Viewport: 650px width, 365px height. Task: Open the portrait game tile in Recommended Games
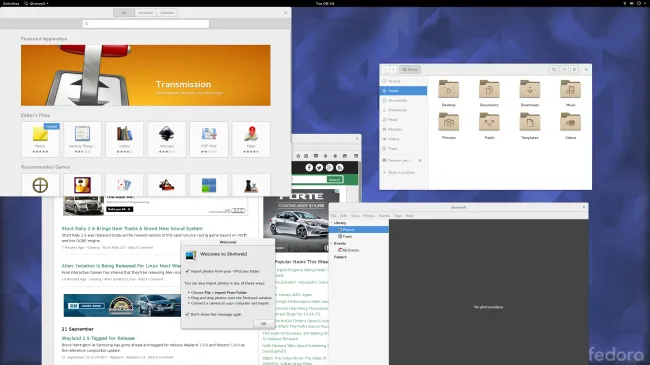82,185
